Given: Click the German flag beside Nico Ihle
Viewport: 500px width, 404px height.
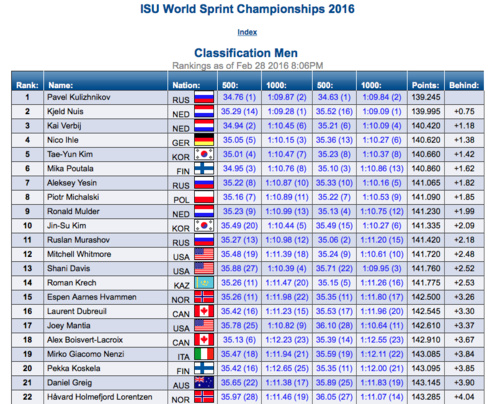Looking at the screenshot, I should point(204,140).
